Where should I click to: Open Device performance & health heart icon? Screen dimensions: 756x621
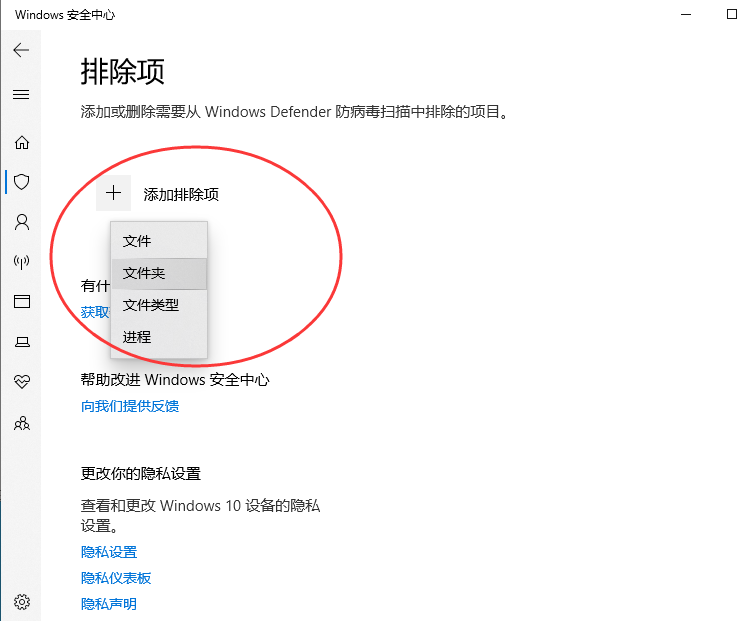coord(22,382)
